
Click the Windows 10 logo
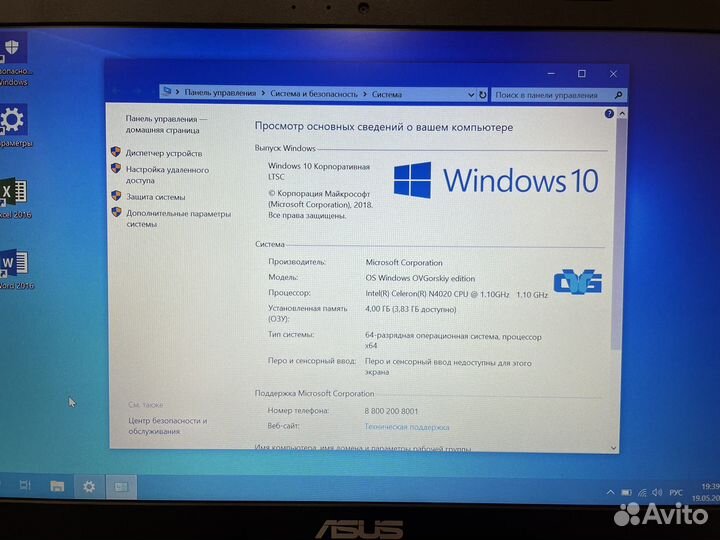point(496,180)
